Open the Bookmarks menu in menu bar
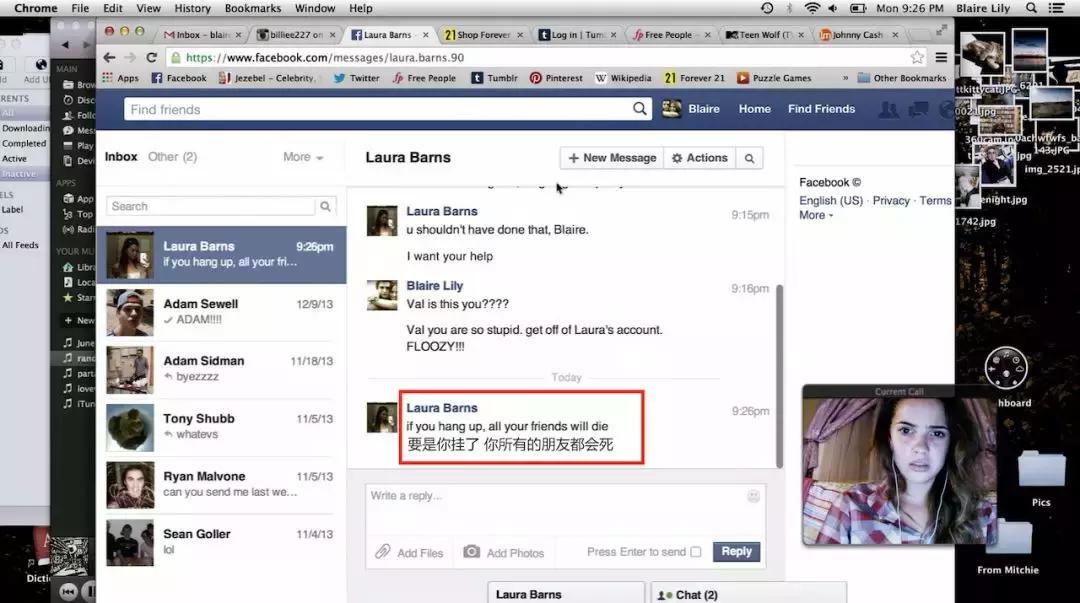Image resolution: width=1080 pixels, height=603 pixels. pyautogui.click(x=253, y=8)
